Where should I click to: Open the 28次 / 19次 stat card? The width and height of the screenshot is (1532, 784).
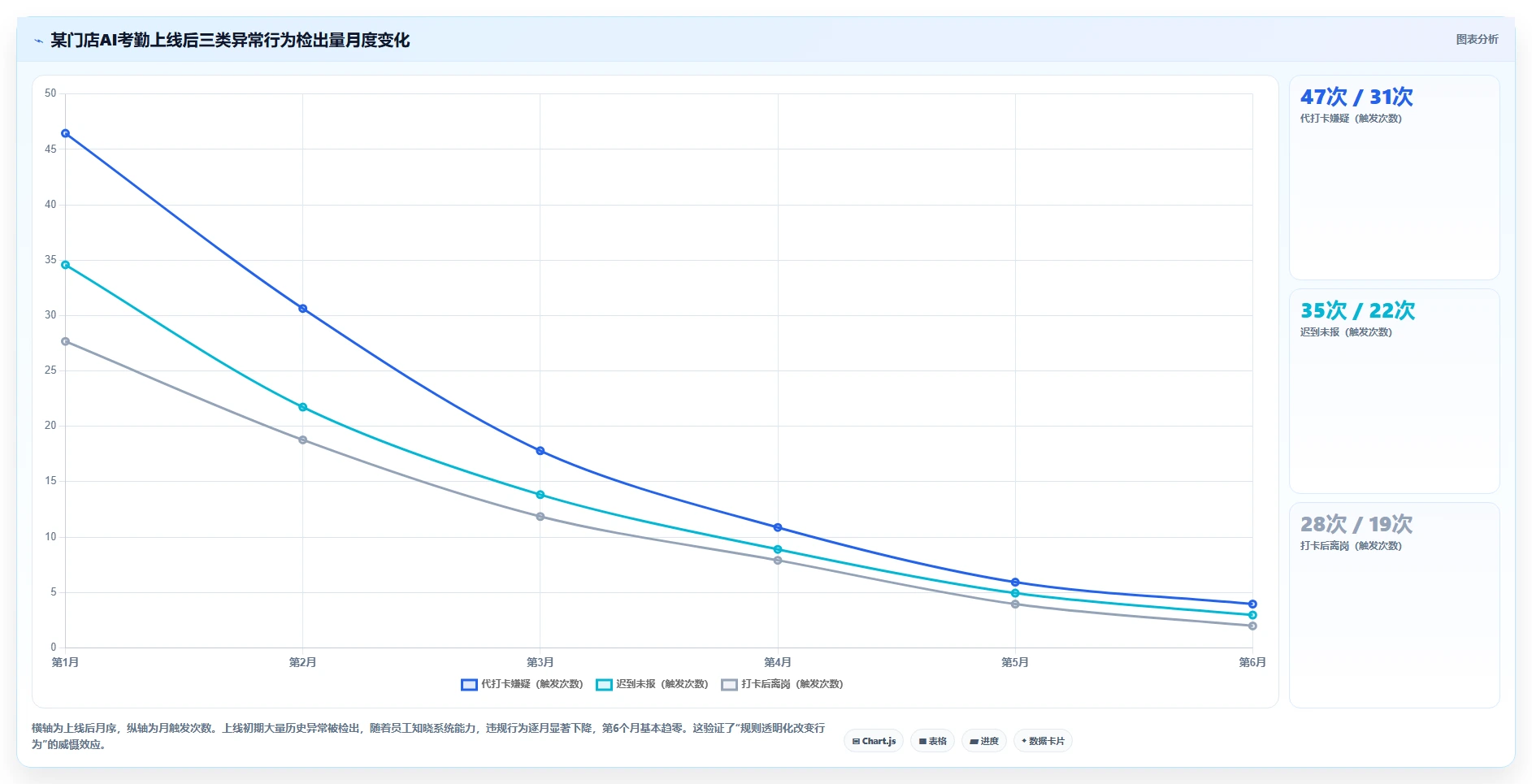point(1394,605)
